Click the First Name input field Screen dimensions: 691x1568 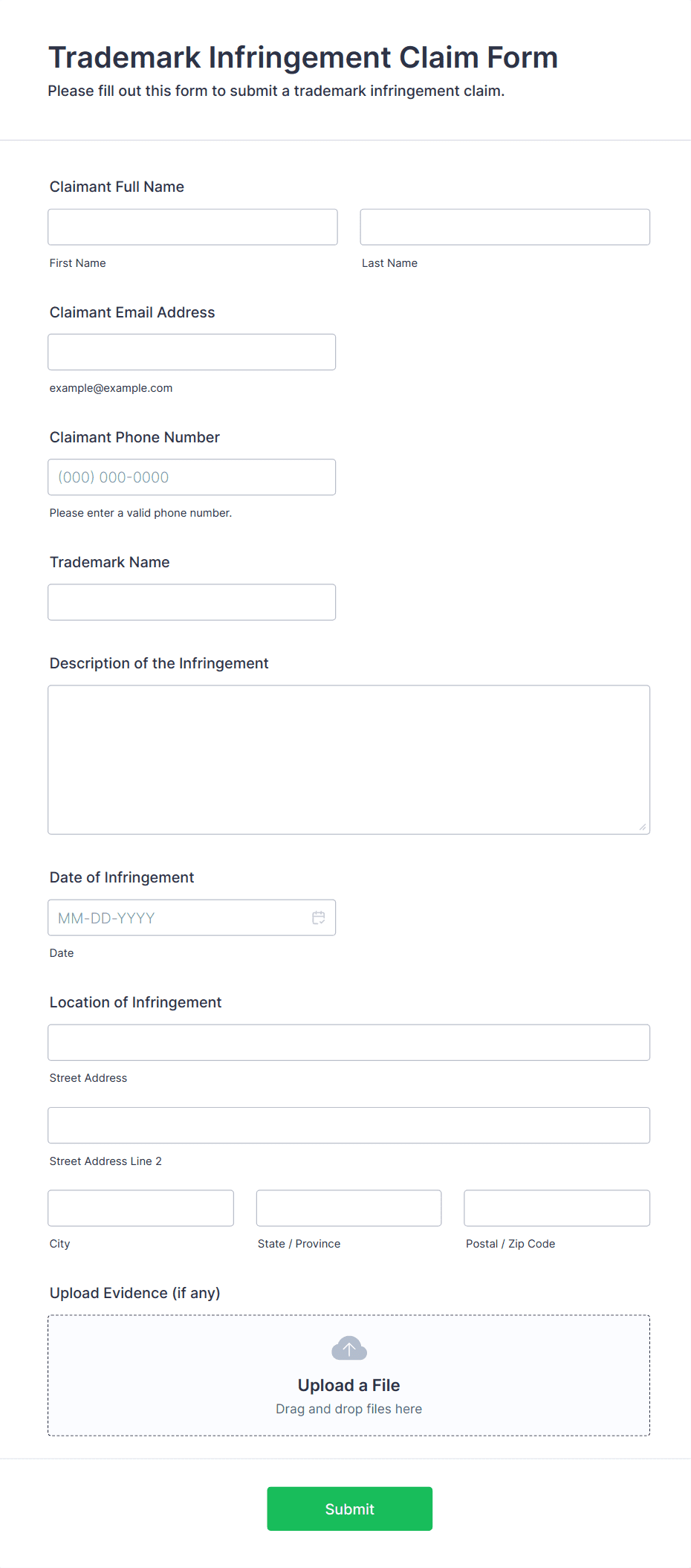[192, 227]
